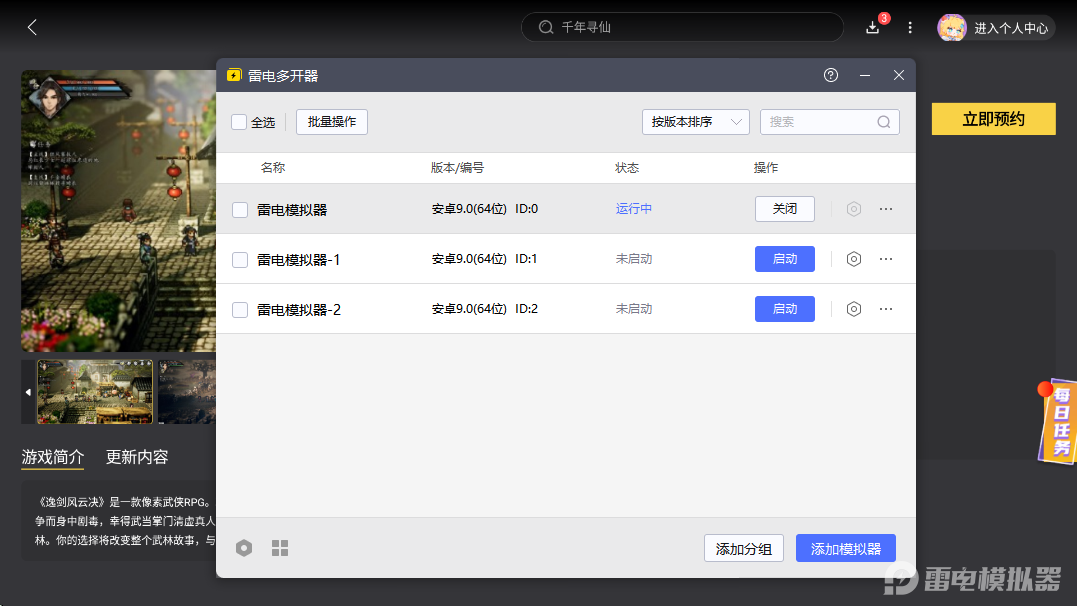Click the download manager icon
The image size is (1077, 606).
click(873, 27)
